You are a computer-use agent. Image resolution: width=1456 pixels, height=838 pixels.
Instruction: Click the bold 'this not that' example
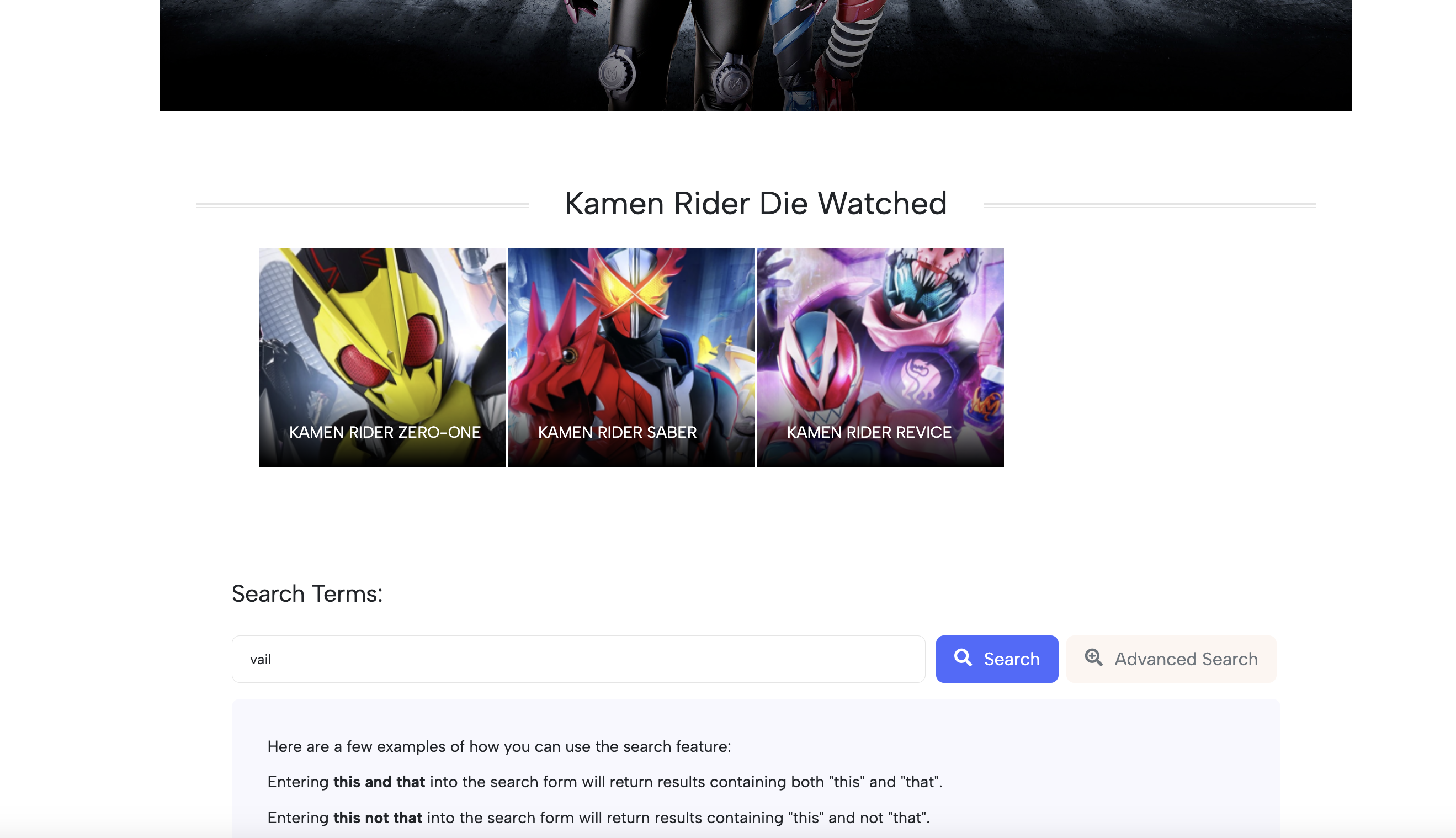coord(378,817)
